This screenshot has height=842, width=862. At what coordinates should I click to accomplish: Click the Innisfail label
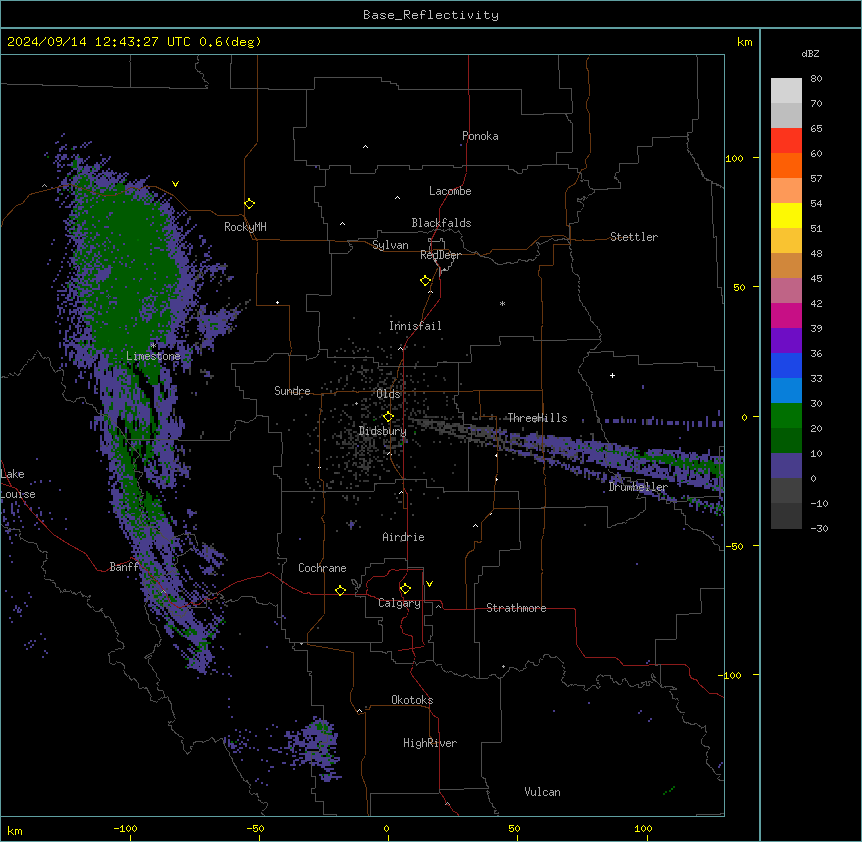pos(415,326)
